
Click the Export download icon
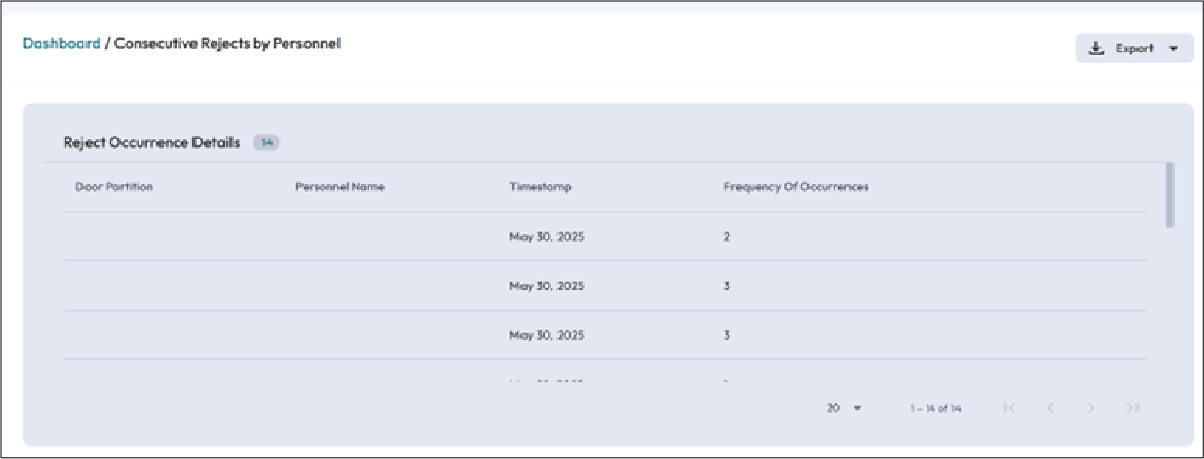tap(1097, 48)
